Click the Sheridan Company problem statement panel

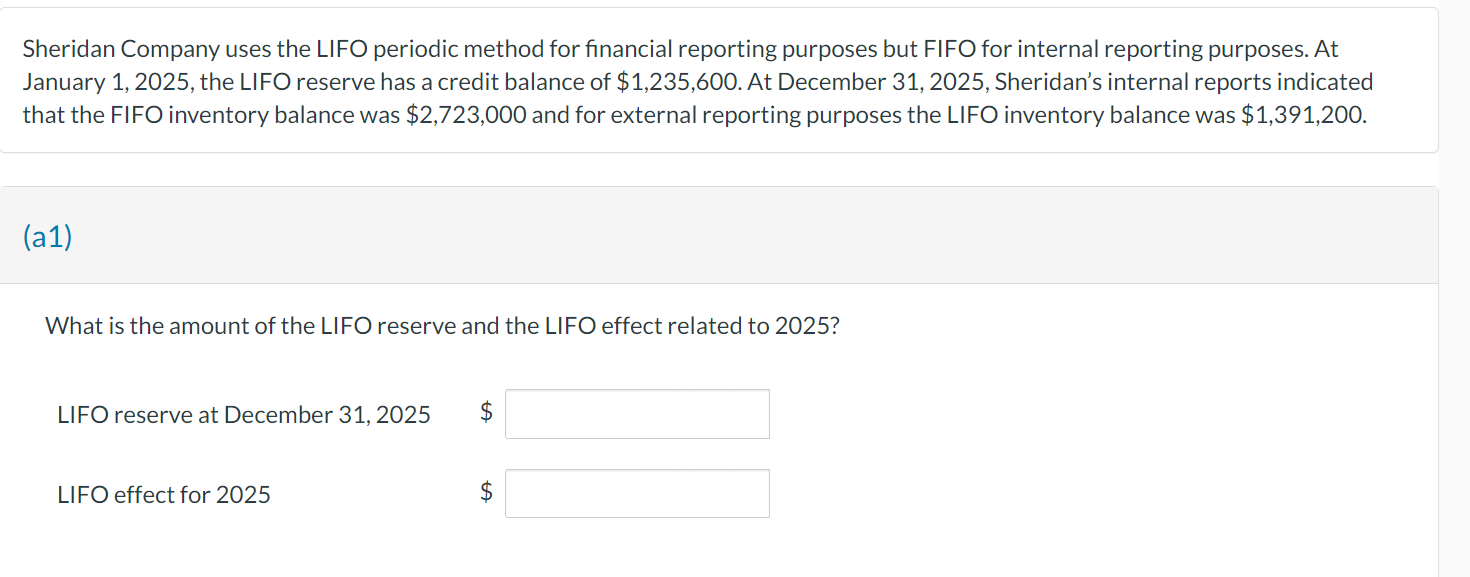(700, 81)
